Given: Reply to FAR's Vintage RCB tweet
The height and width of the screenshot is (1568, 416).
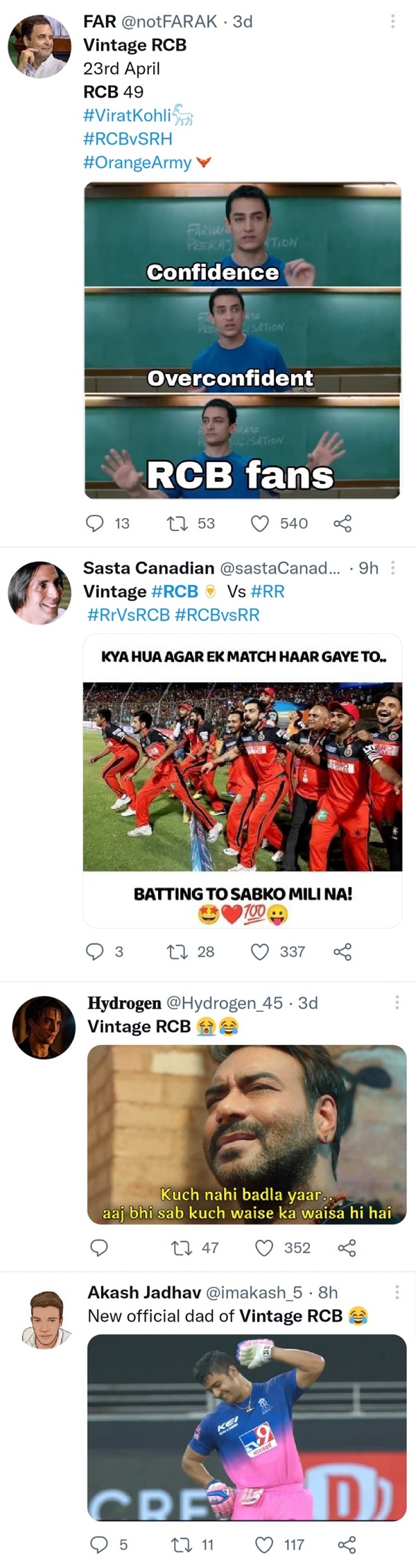Looking at the screenshot, I should click(94, 523).
